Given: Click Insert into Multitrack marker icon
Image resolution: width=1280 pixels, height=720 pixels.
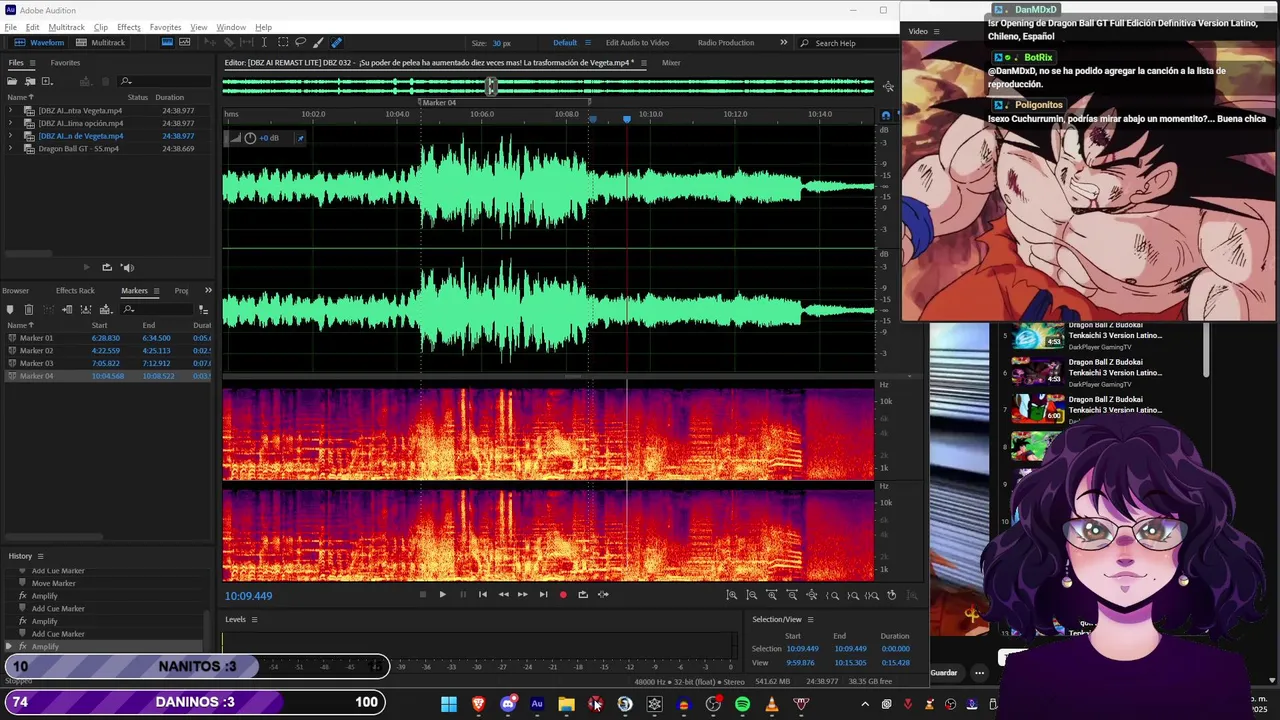Looking at the screenshot, I should (106, 310).
